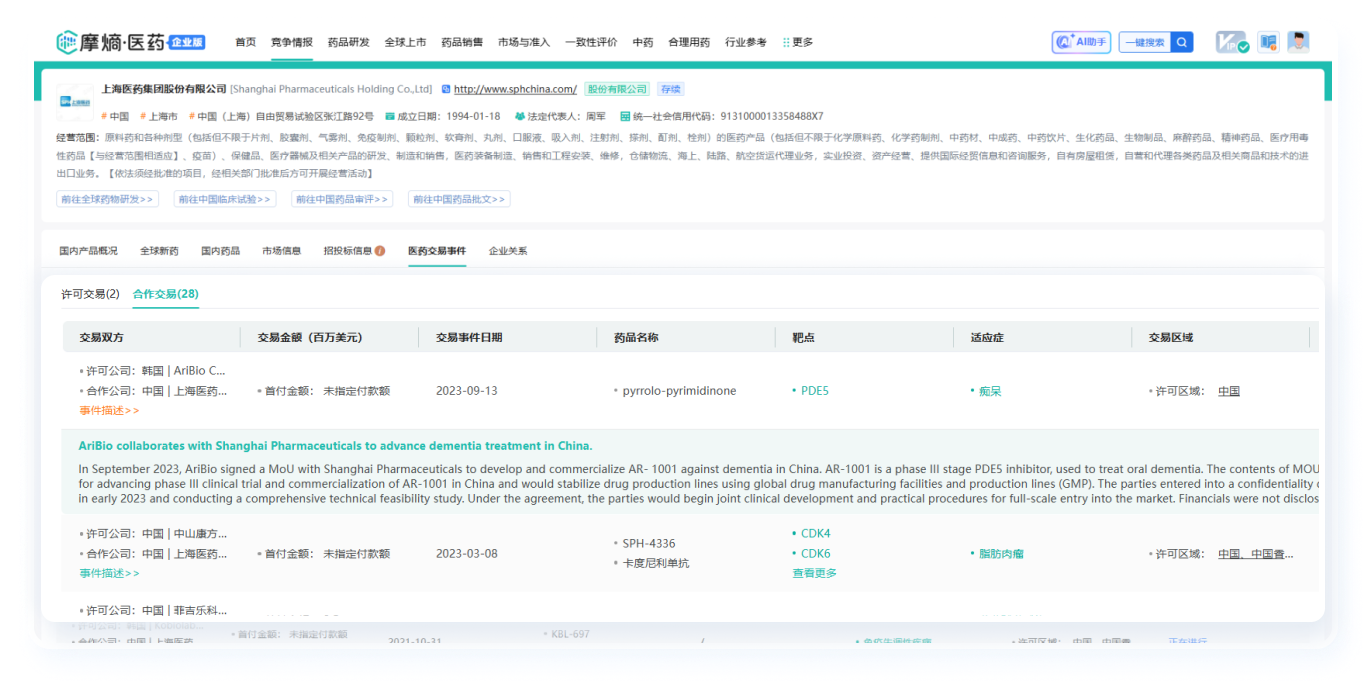Open the AI助手 assistant
1366x681 pixels.
click(x=1081, y=42)
